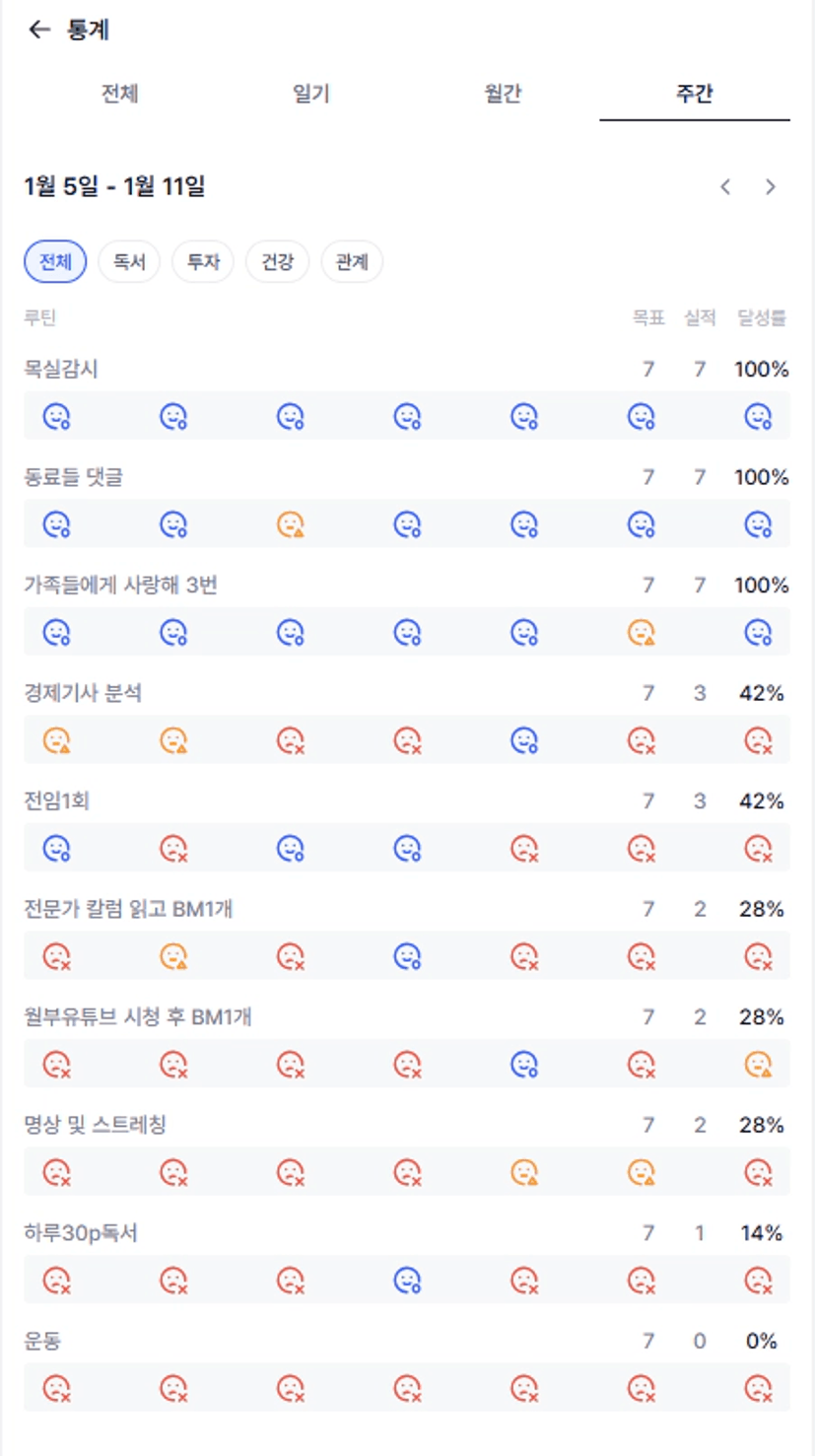Filter routines by 건강 category
This screenshot has width=815, height=1456.
[x=277, y=262]
